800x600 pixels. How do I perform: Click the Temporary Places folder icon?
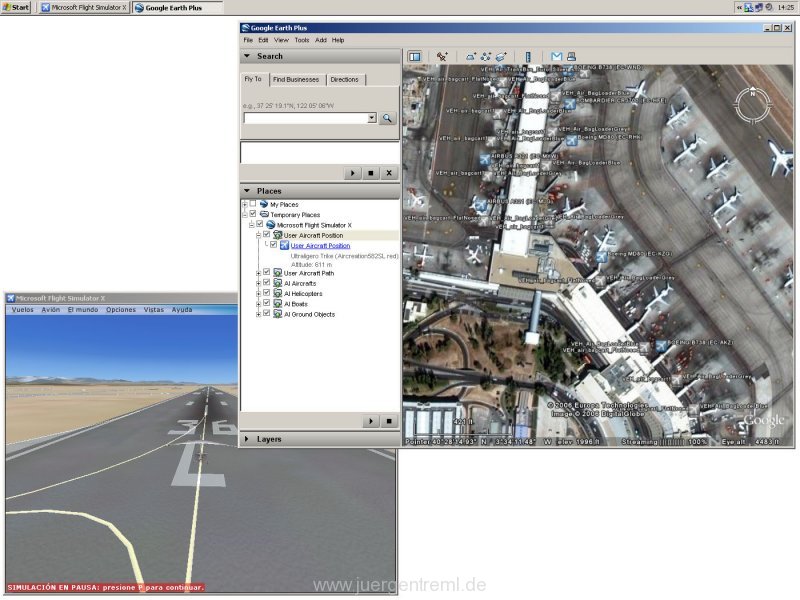pos(264,214)
